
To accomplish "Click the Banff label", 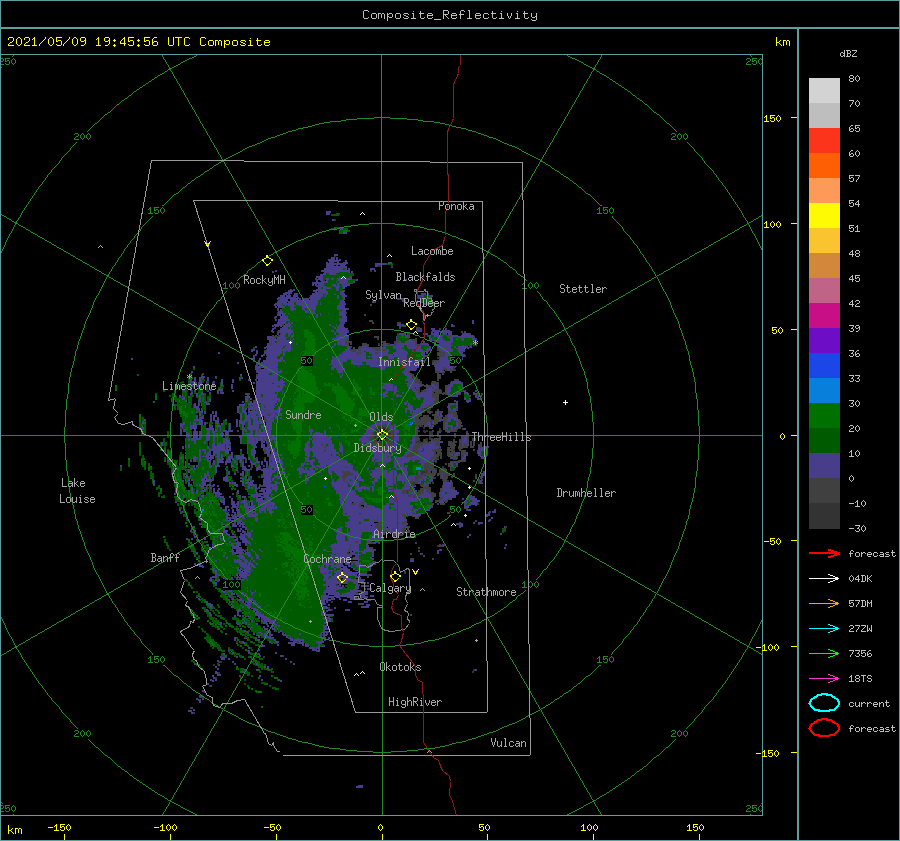I will pos(165,557).
